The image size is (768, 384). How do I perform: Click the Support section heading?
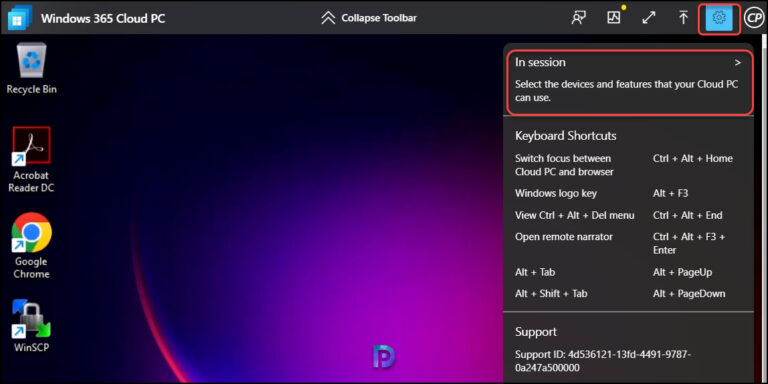(536, 332)
